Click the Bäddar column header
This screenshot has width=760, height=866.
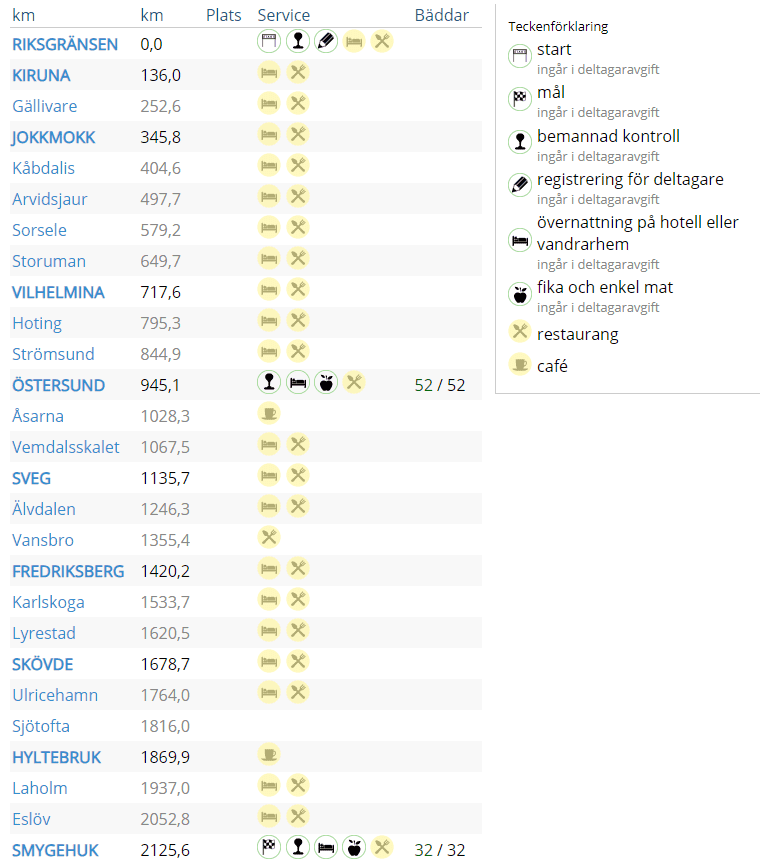tap(441, 15)
